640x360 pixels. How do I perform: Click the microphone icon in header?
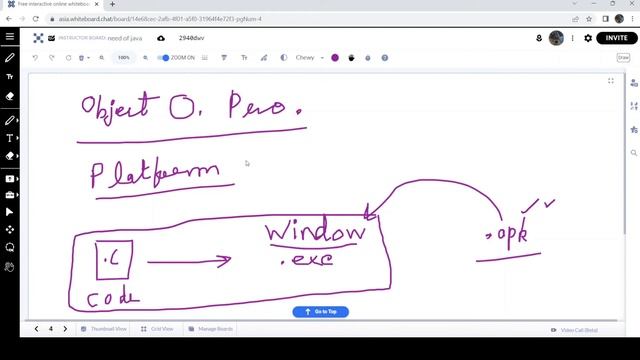coord(539,38)
